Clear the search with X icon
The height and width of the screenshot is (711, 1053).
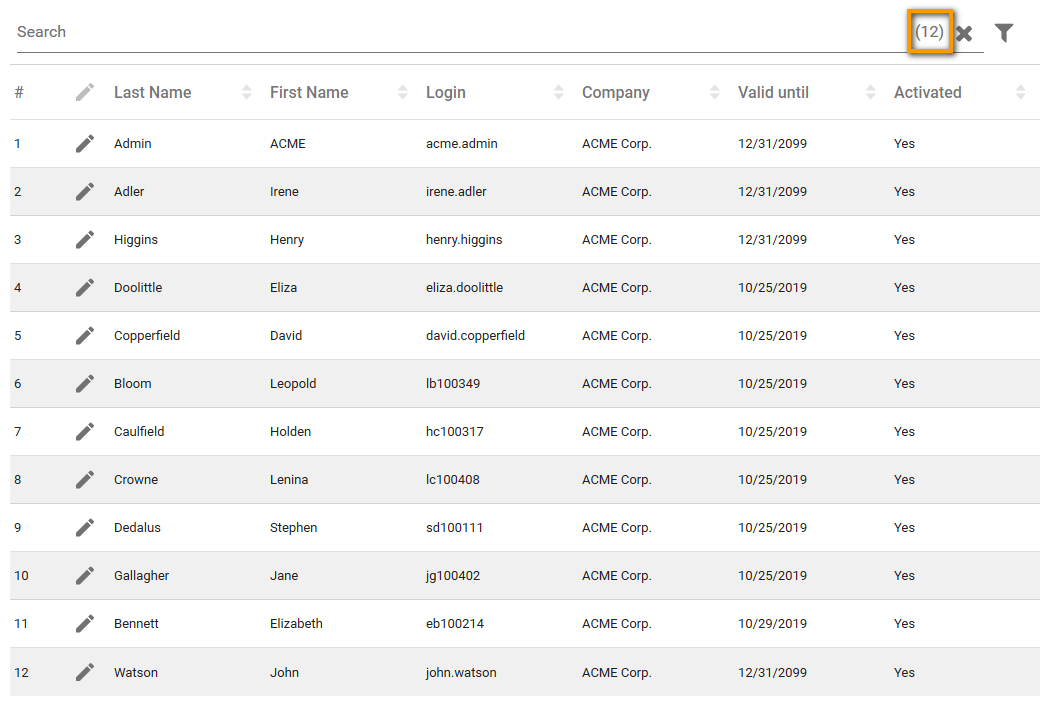tap(964, 34)
